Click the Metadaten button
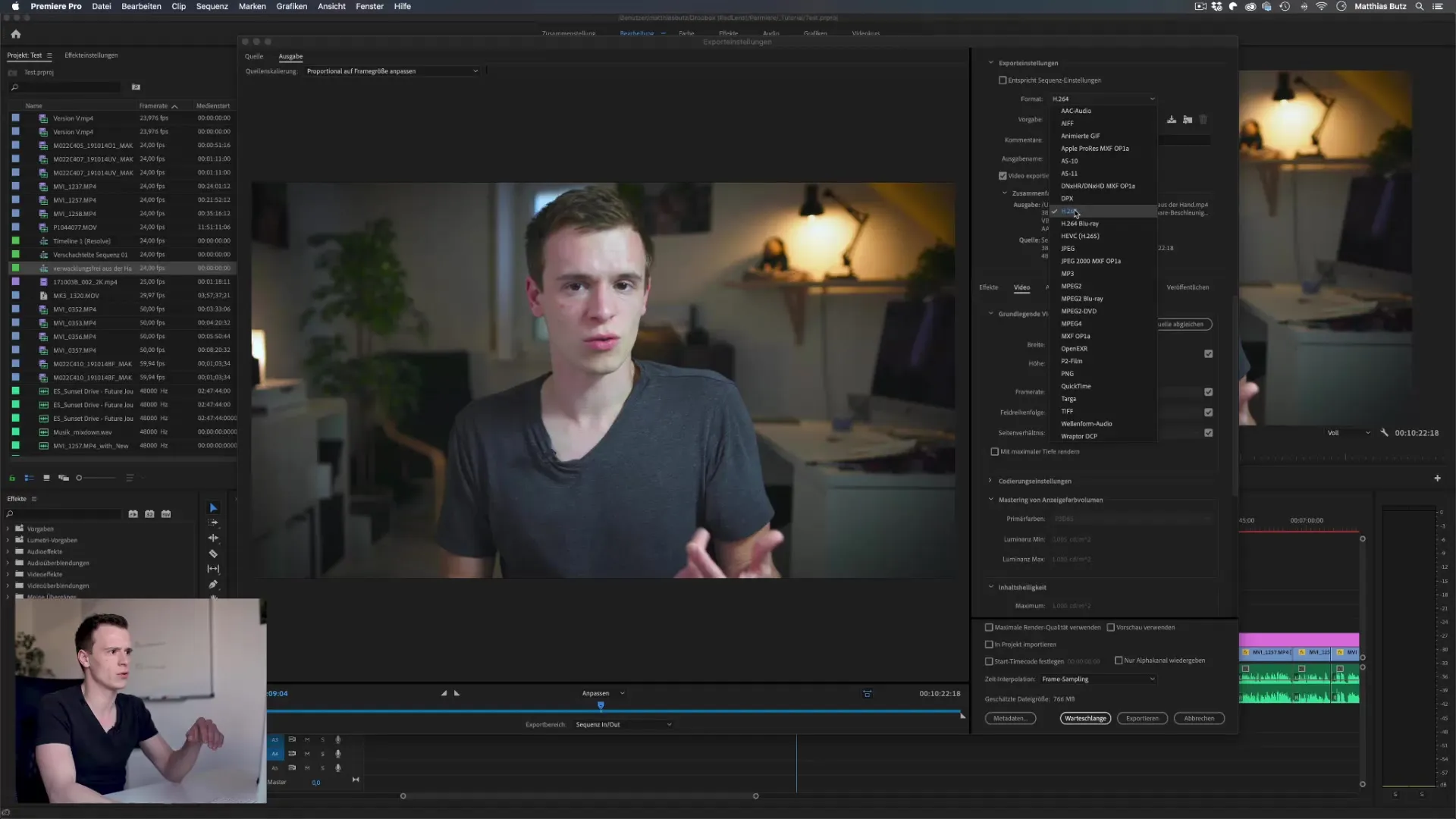The image size is (1456, 819). tap(1010, 718)
